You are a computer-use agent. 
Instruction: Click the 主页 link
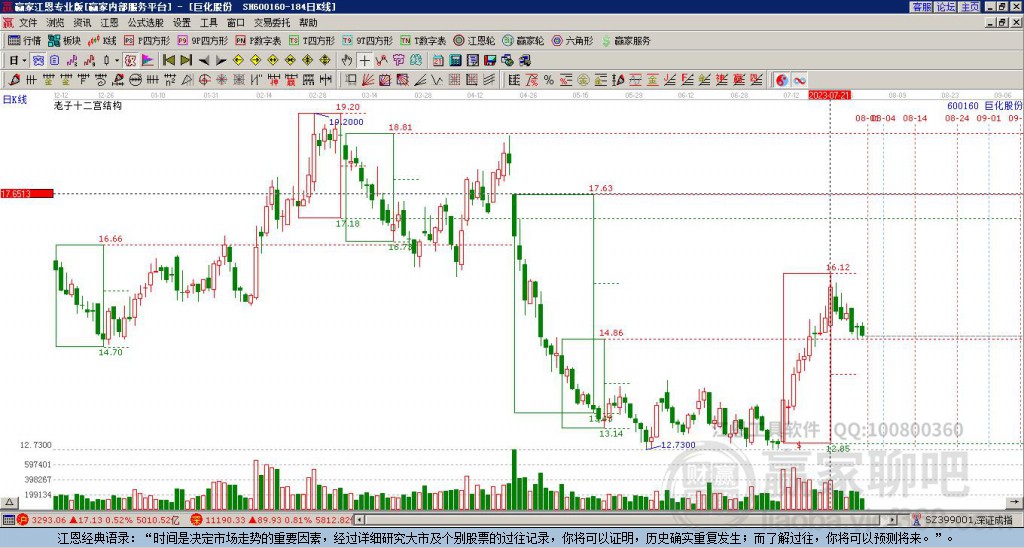(970, 7)
